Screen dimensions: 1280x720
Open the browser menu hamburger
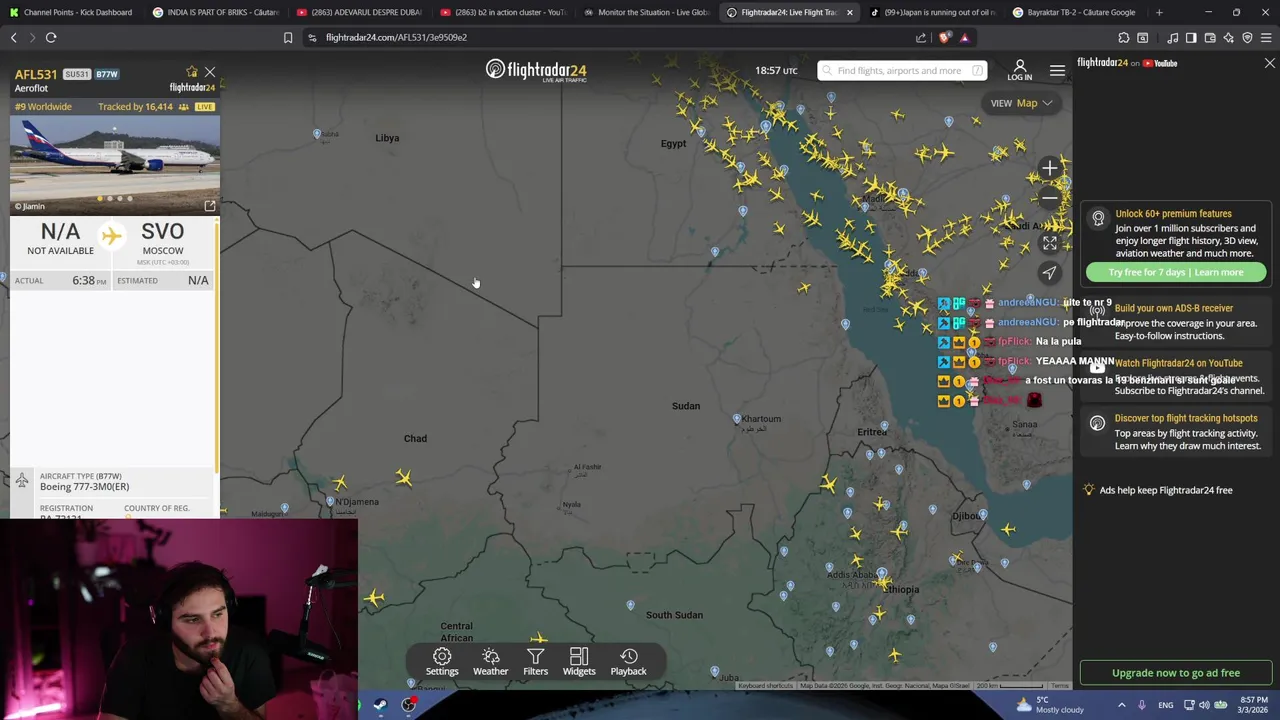pos(1266,38)
